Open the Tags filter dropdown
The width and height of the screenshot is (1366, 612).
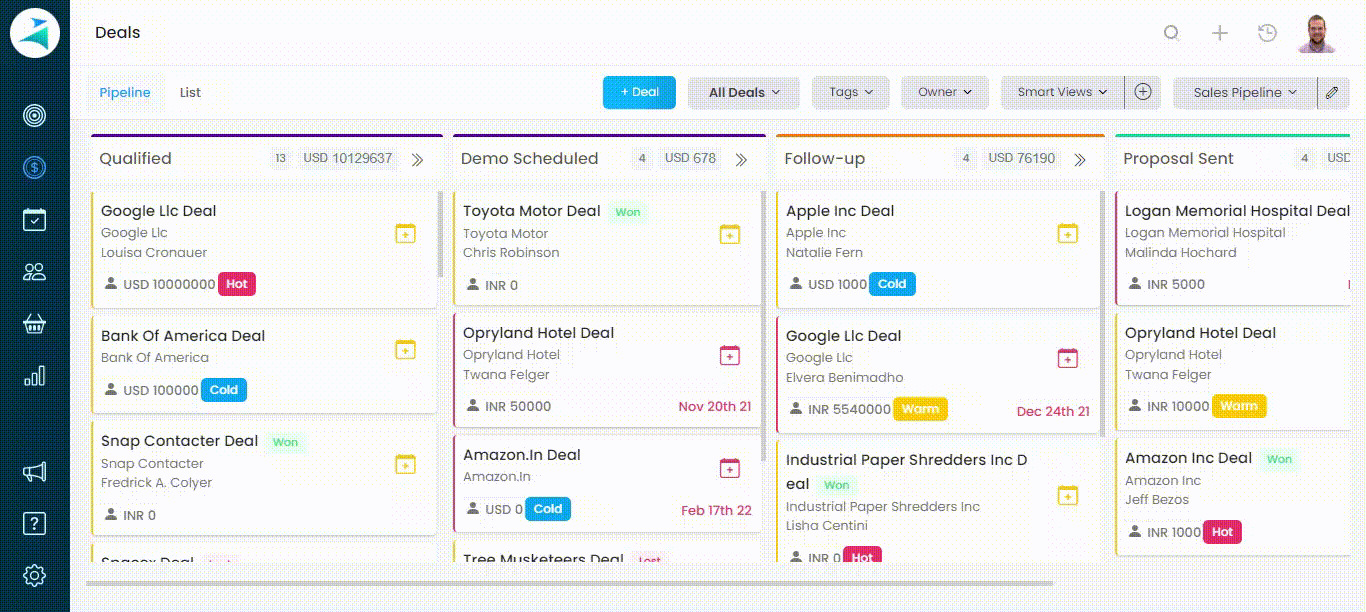(x=851, y=92)
